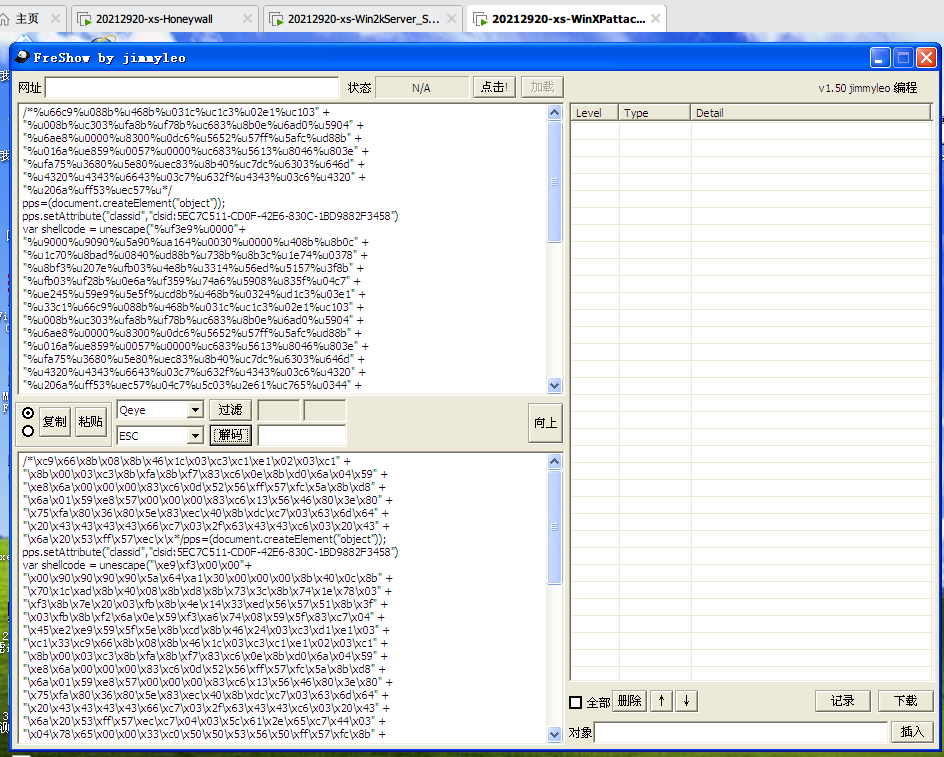Viewport: 944px width, 757px height.
Task: Close the 主页 home tab
Action: 55,19
